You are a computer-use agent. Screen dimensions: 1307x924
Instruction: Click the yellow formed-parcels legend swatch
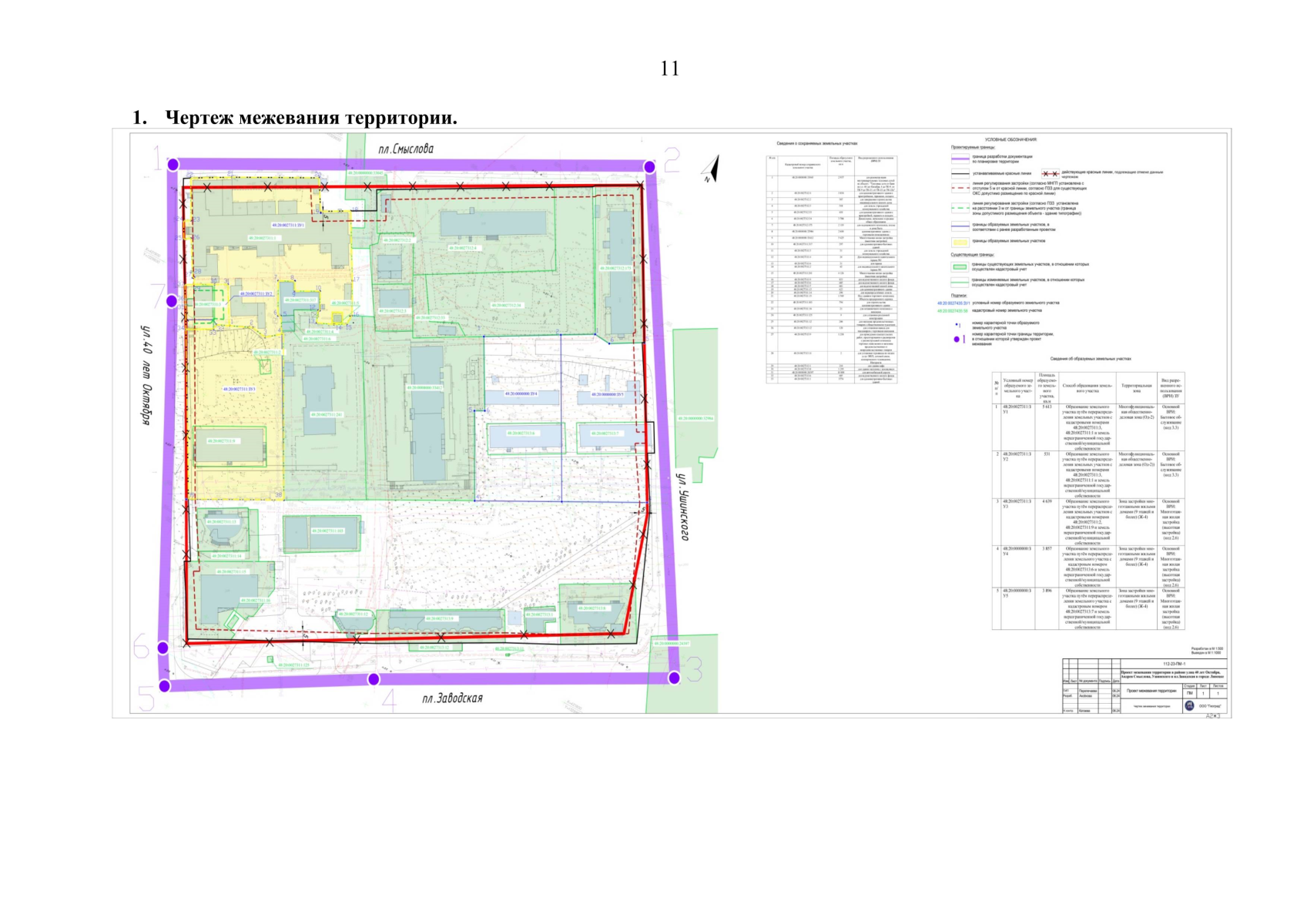point(959,241)
